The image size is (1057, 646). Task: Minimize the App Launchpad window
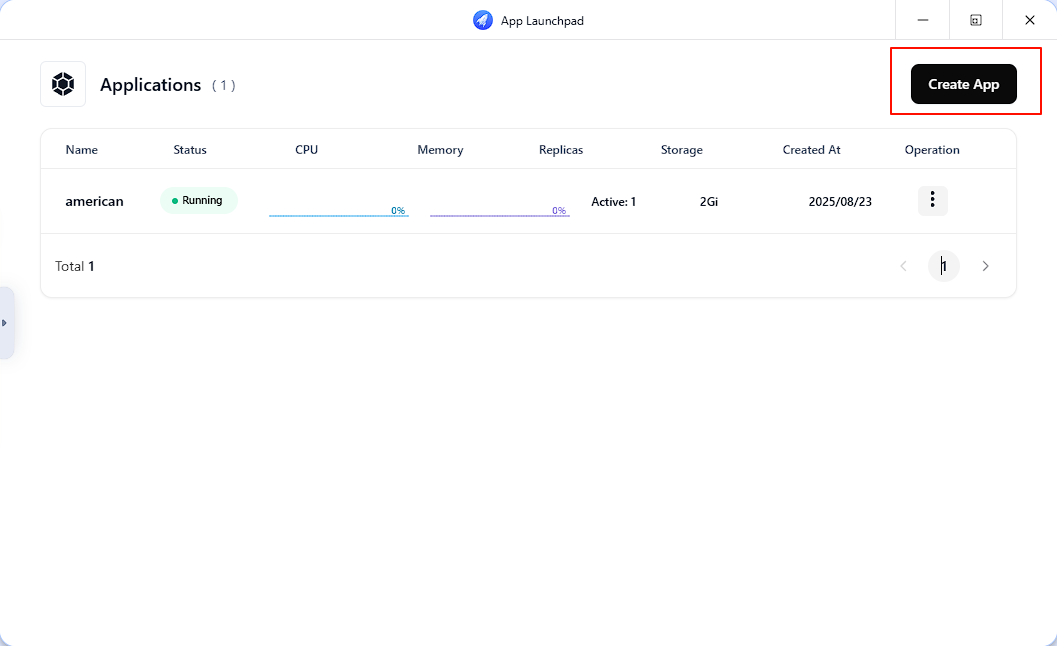923,20
